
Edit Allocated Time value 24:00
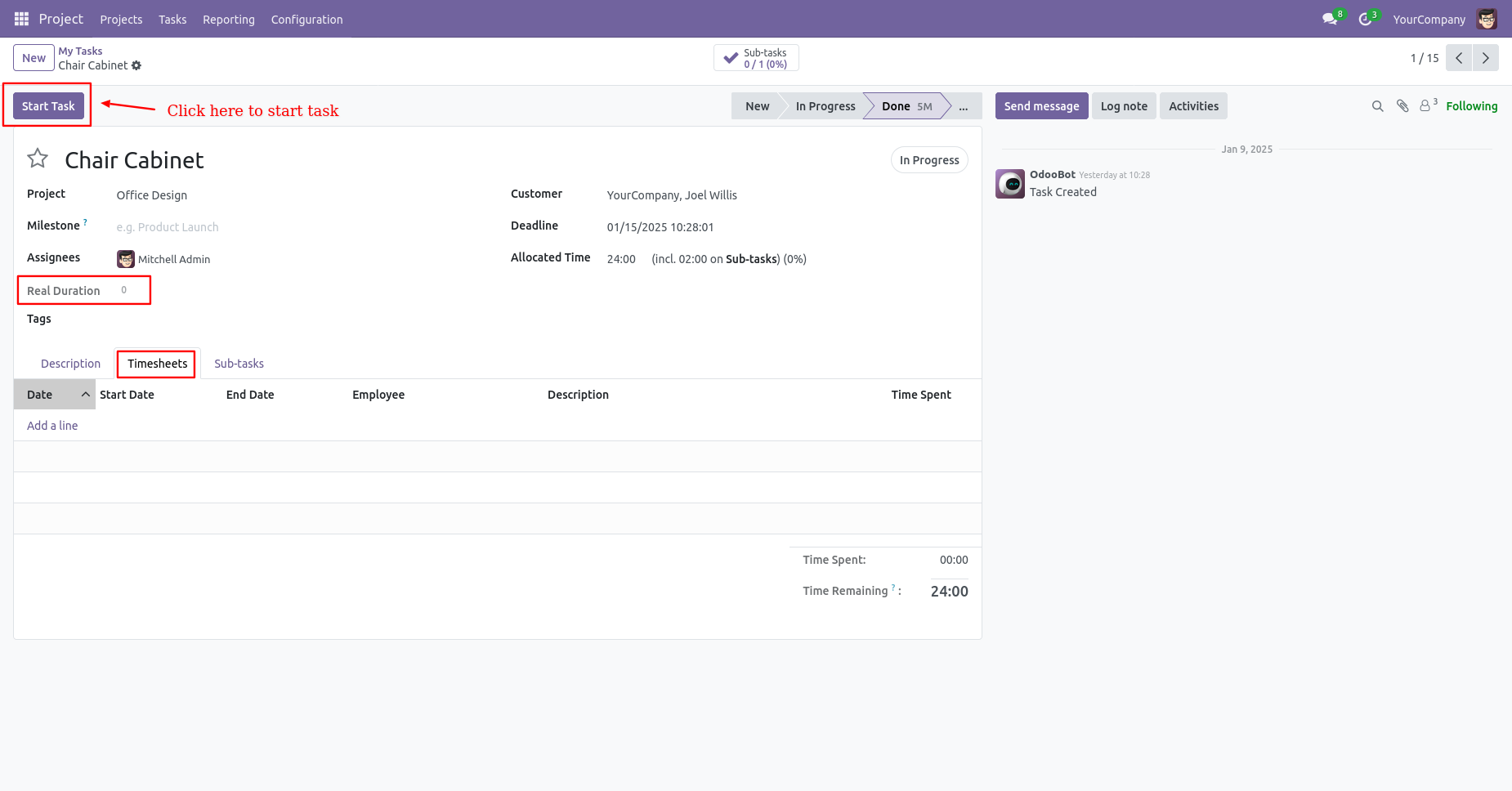tap(621, 259)
